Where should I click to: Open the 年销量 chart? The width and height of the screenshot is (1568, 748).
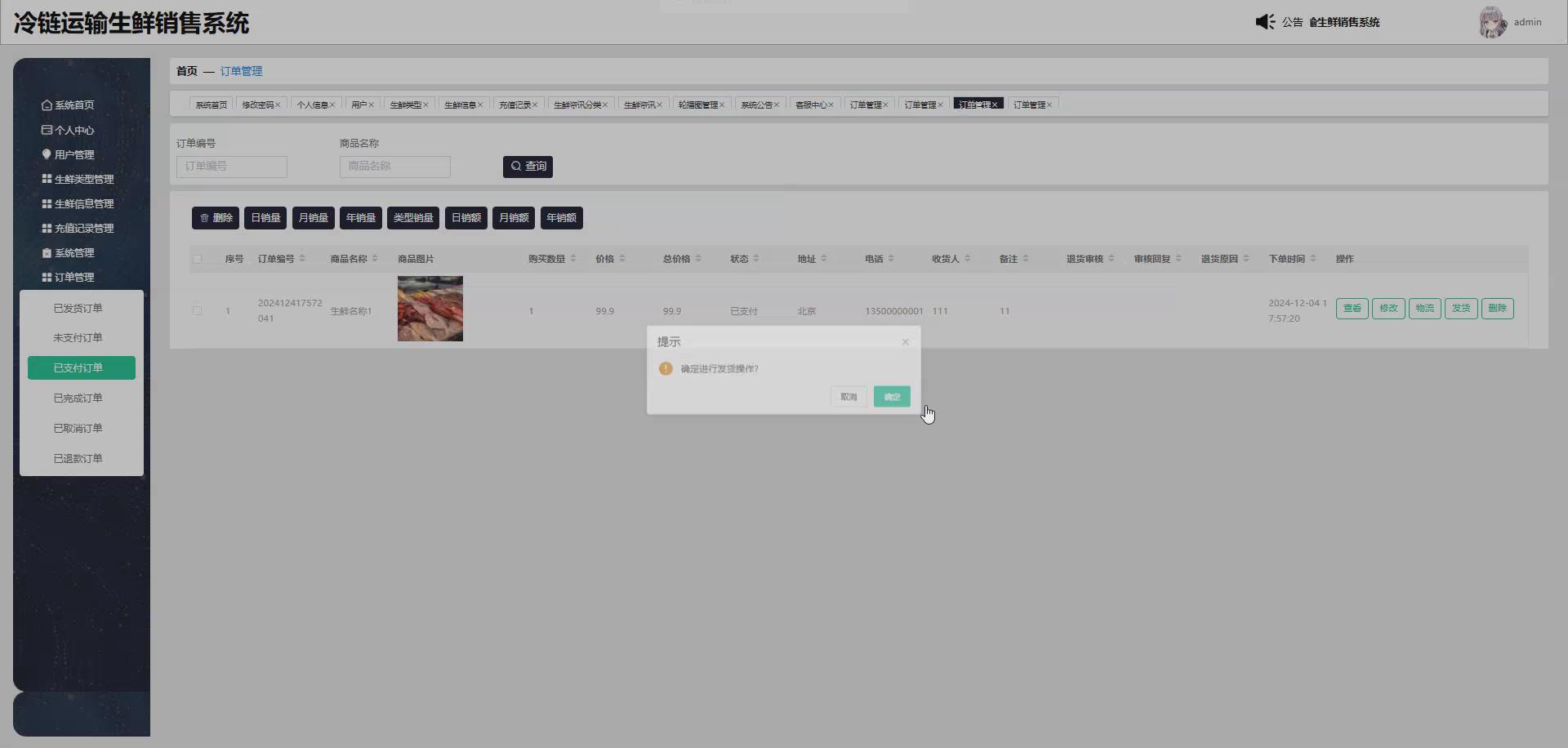(x=360, y=218)
